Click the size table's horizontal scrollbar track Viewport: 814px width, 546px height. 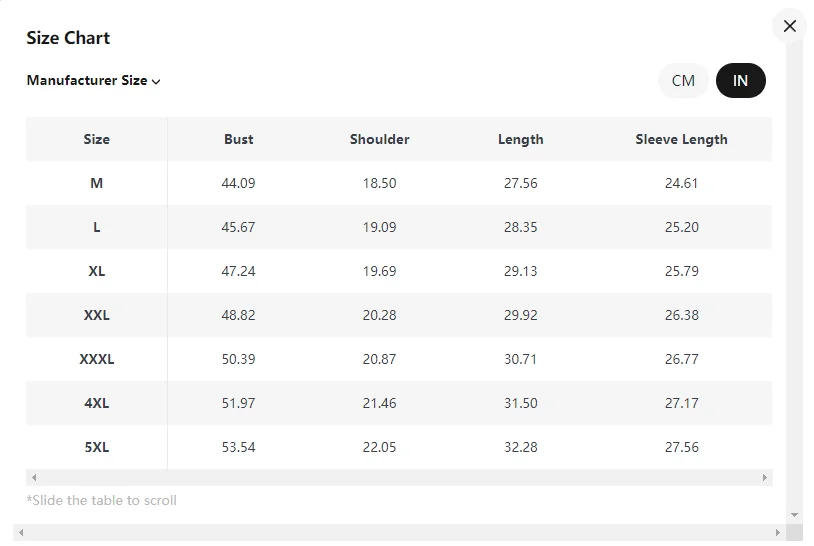pos(400,478)
